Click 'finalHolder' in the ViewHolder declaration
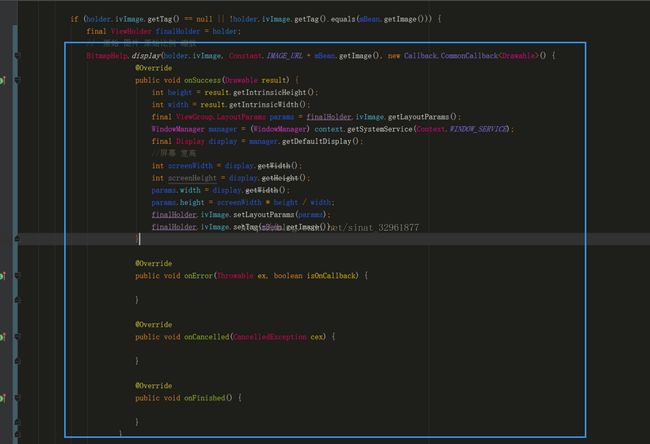650x444 pixels. pos(178,31)
